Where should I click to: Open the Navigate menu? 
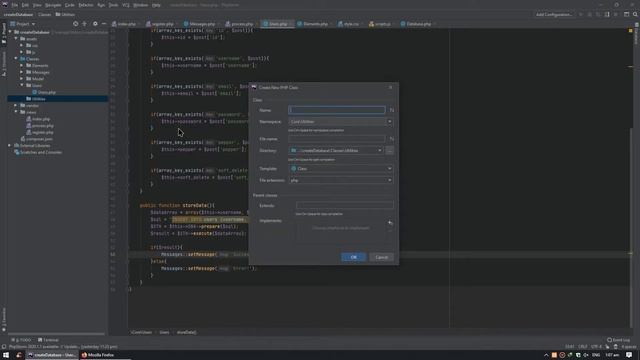(x=53, y=5)
